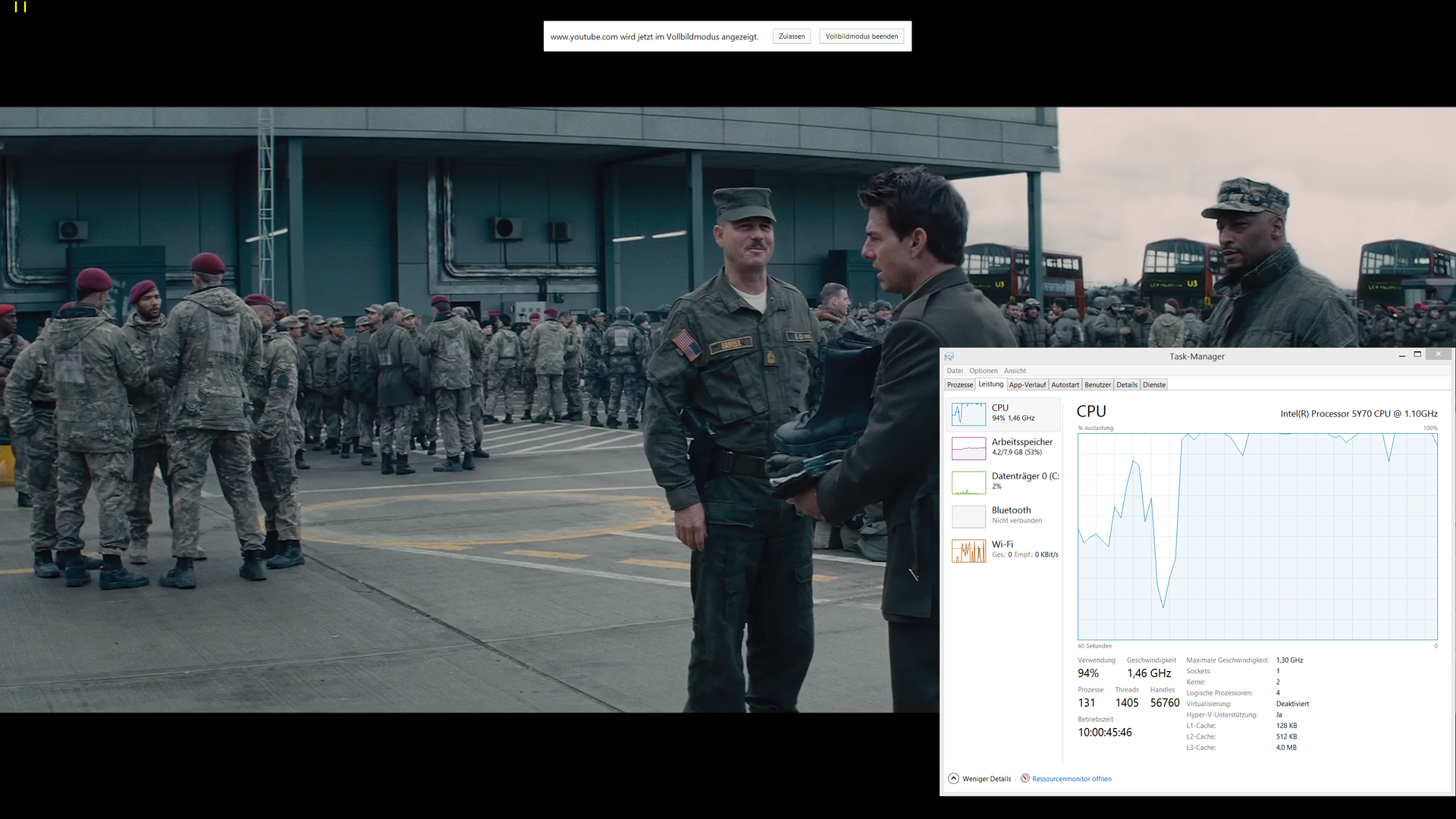The width and height of the screenshot is (1456, 819).
Task: Switch to the Prozesse tab
Action: [x=959, y=385]
